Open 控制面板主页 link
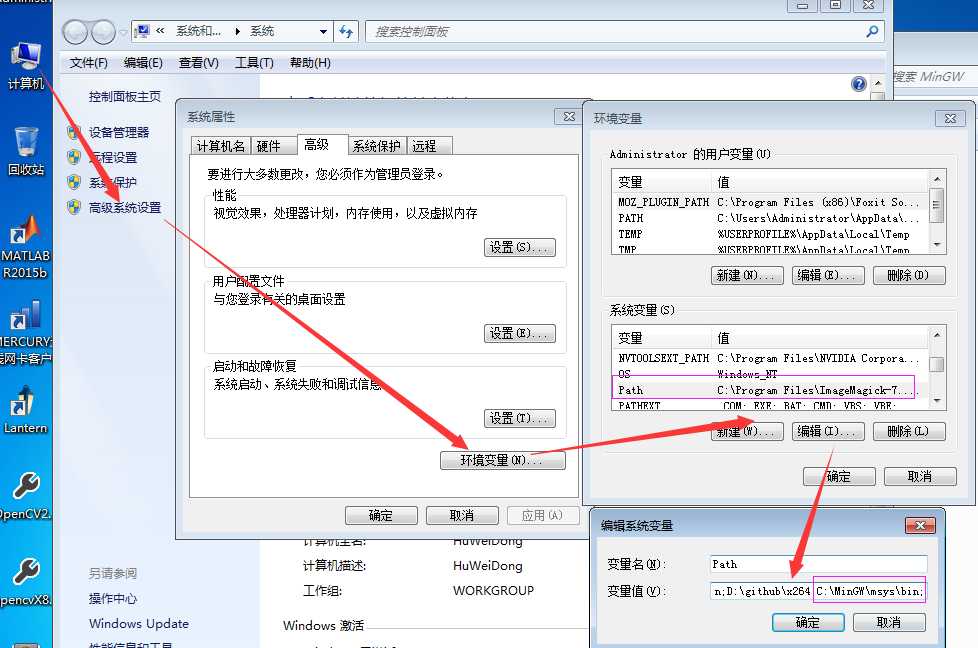Screen dimensions: 978x648 pyautogui.click(x=125, y=96)
